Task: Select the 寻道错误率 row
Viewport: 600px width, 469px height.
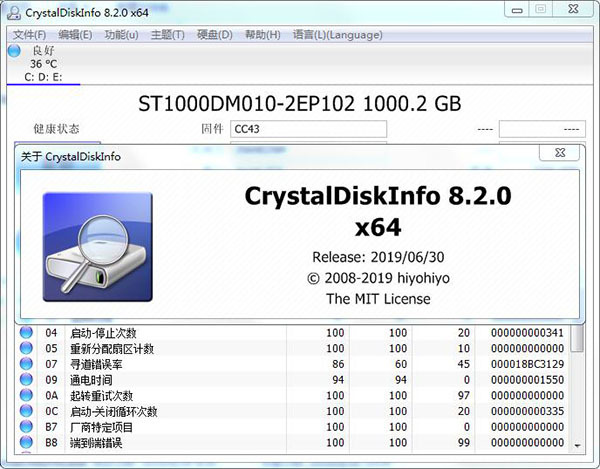Action: pyautogui.click(x=292, y=364)
